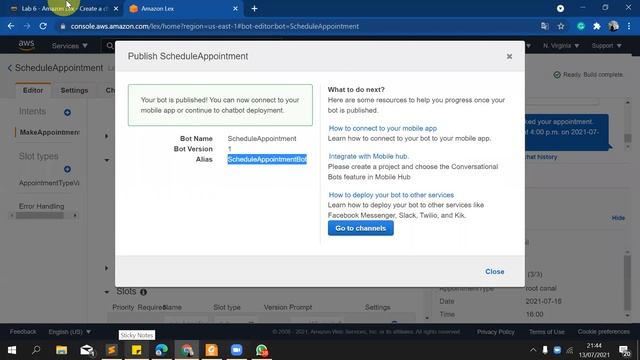This screenshot has width=640, height=360.
Task: Open Privacy Policy footer link
Action: 496,332
